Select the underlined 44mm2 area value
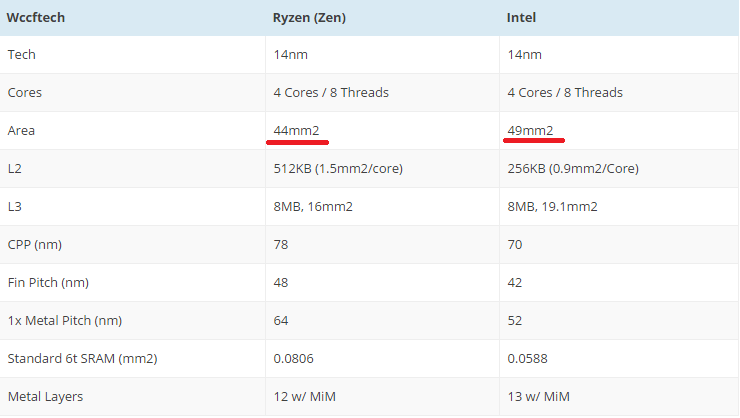 click(296, 131)
